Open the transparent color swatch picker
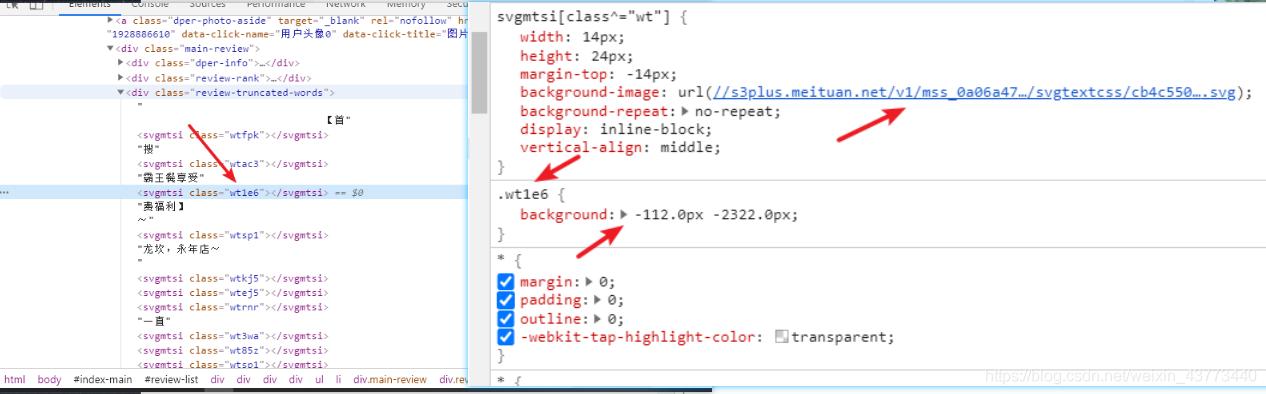This screenshot has height=394, width=1266. [782, 338]
